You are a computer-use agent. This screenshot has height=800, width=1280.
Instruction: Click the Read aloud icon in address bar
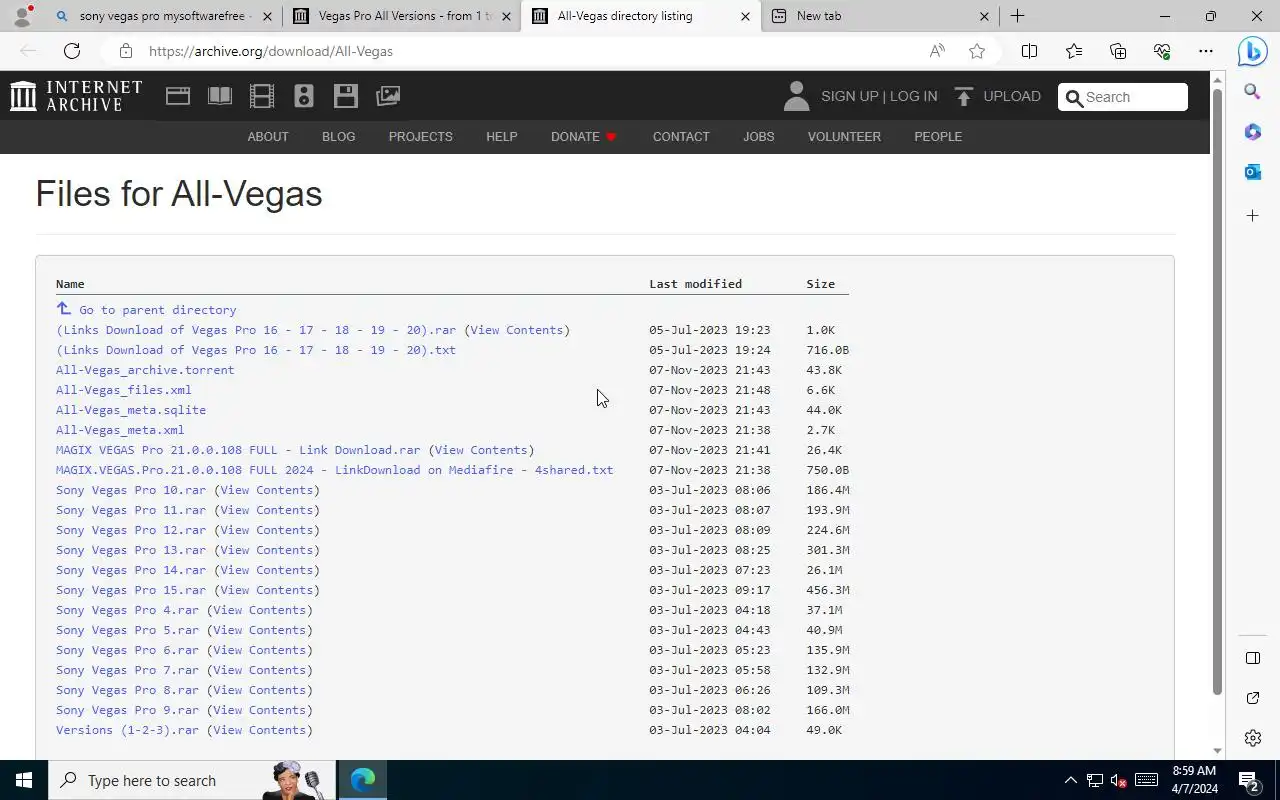(937, 51)
